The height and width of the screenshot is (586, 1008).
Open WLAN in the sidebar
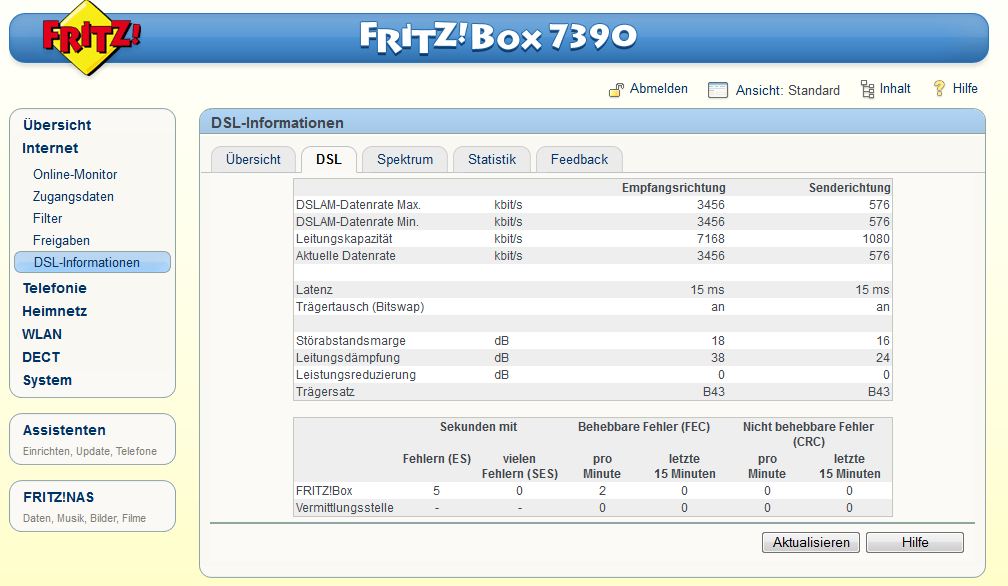(x=42, y=335)
